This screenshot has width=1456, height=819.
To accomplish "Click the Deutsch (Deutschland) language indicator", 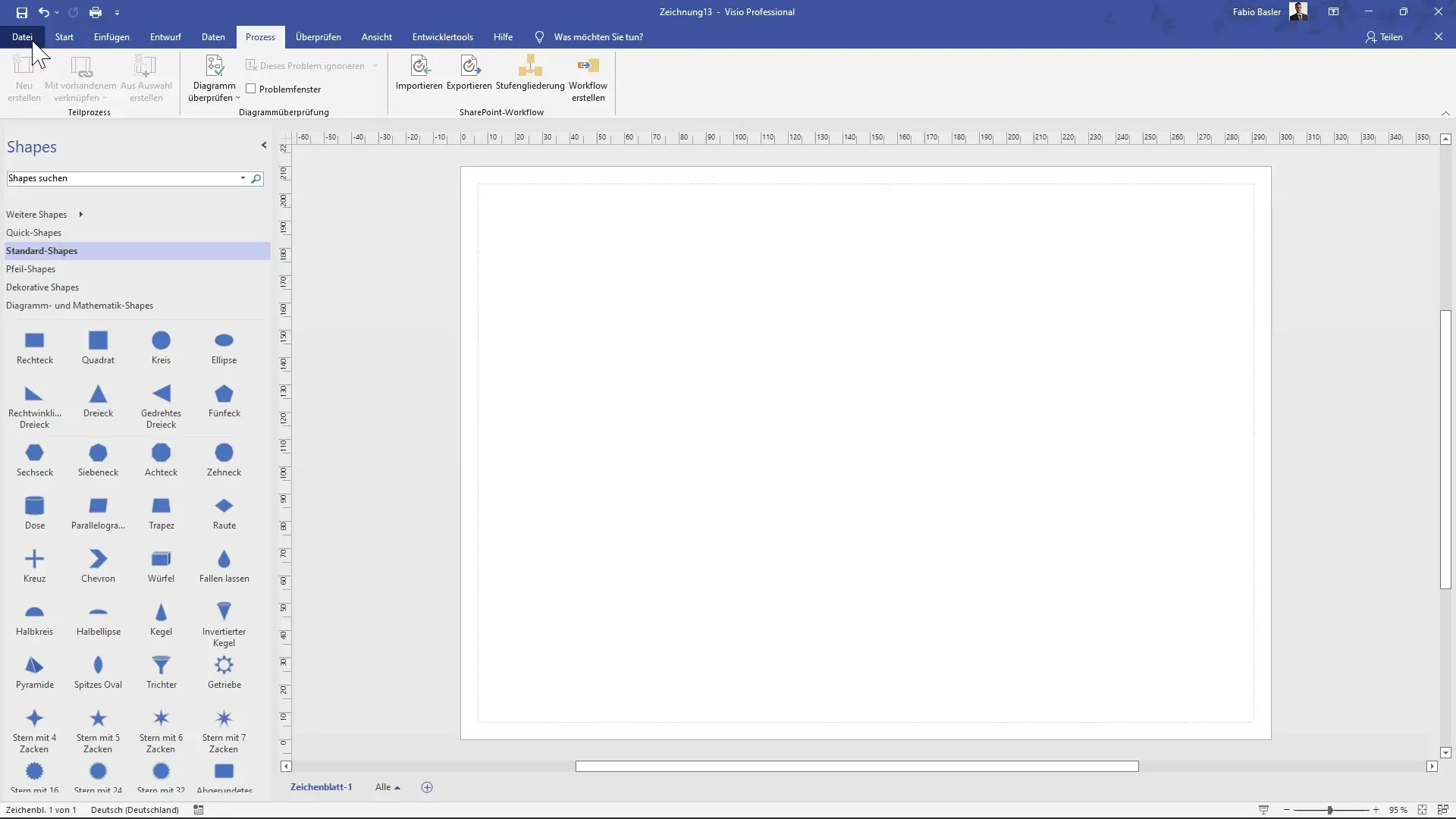I will tap(135, 811).
